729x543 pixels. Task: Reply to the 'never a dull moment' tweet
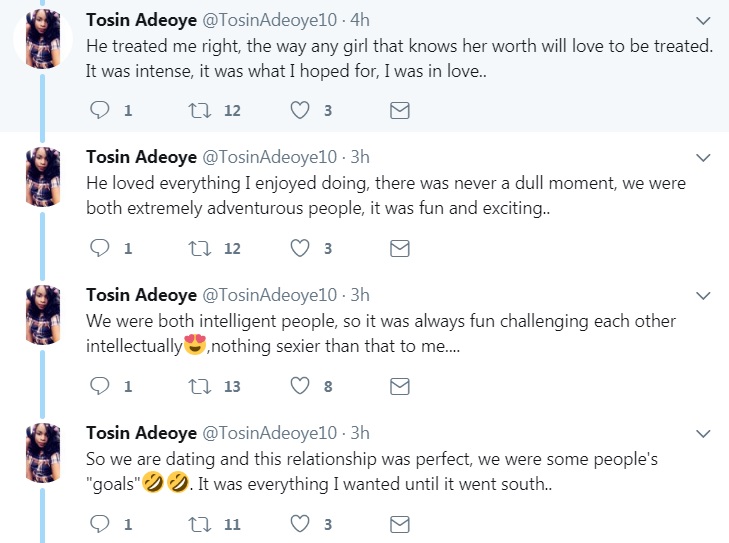point(99,248)
